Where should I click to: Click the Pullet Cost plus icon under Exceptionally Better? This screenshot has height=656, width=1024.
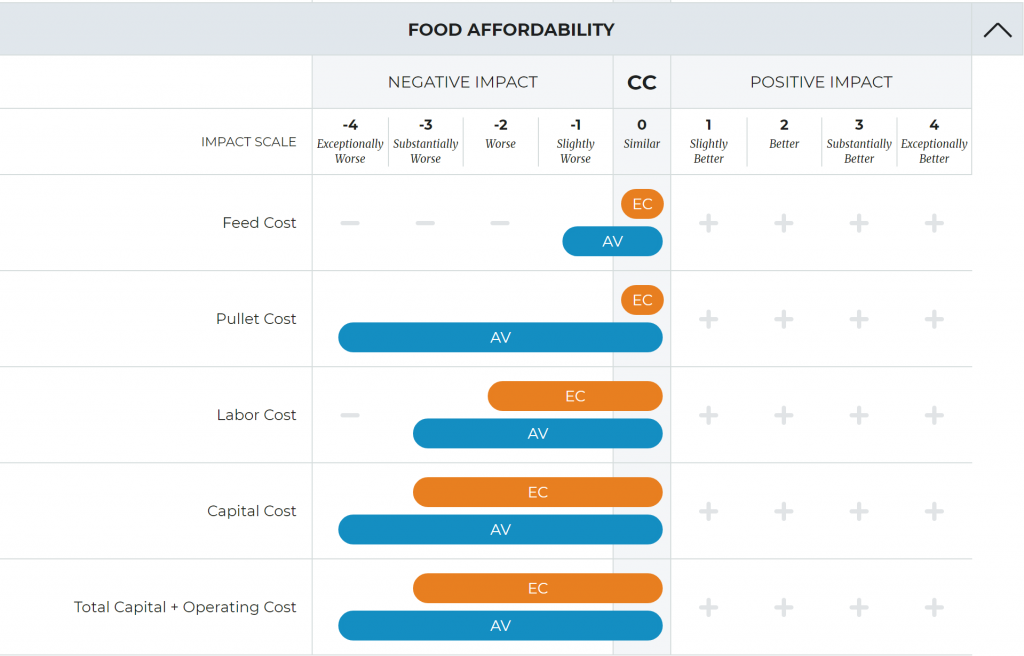934,319
